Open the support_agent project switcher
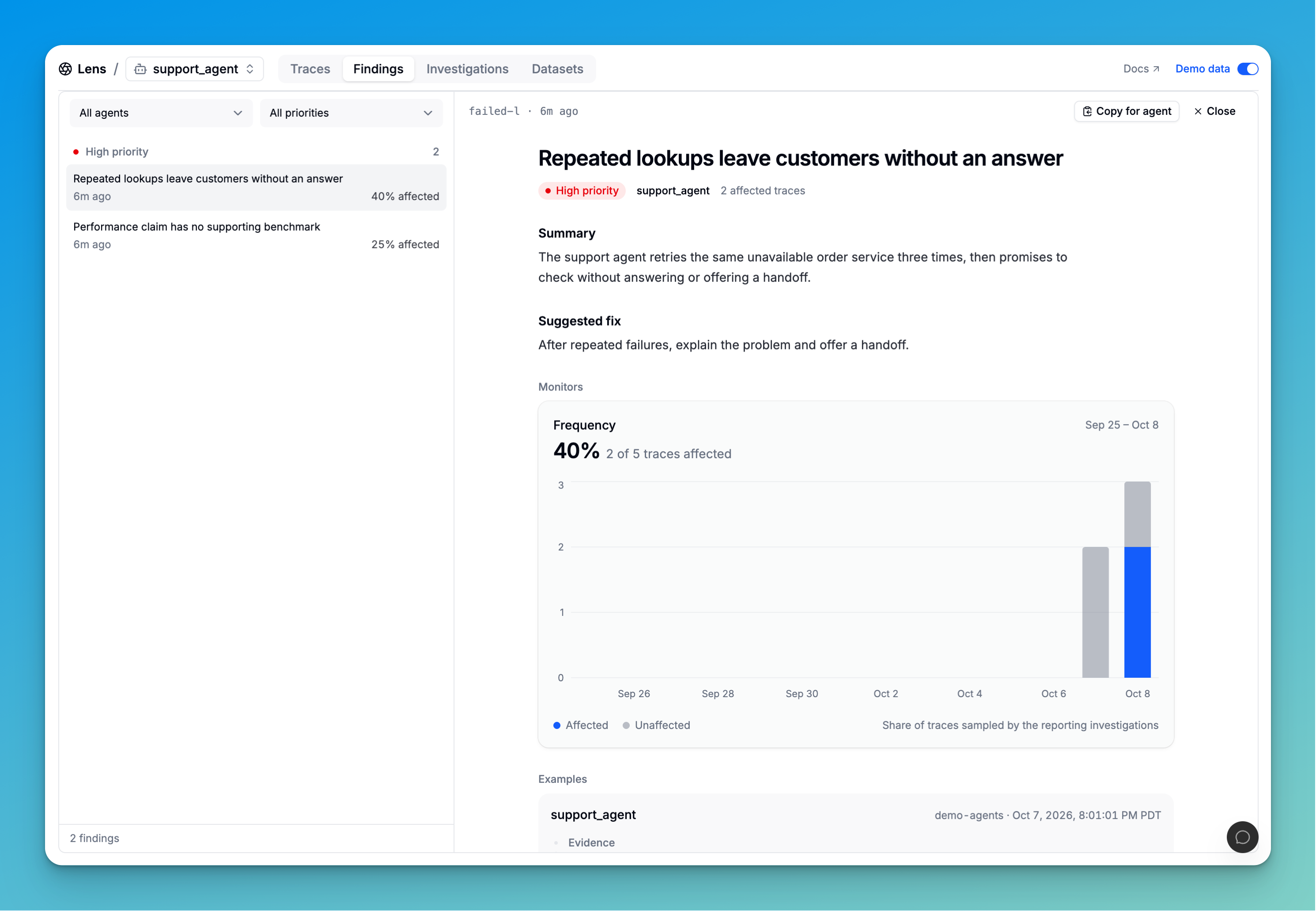 tap(194, 69)
